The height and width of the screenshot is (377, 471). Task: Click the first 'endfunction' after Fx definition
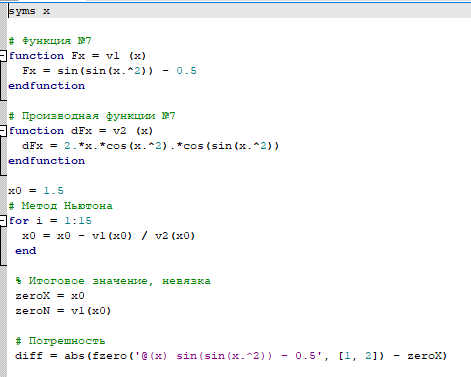(47, 86)
